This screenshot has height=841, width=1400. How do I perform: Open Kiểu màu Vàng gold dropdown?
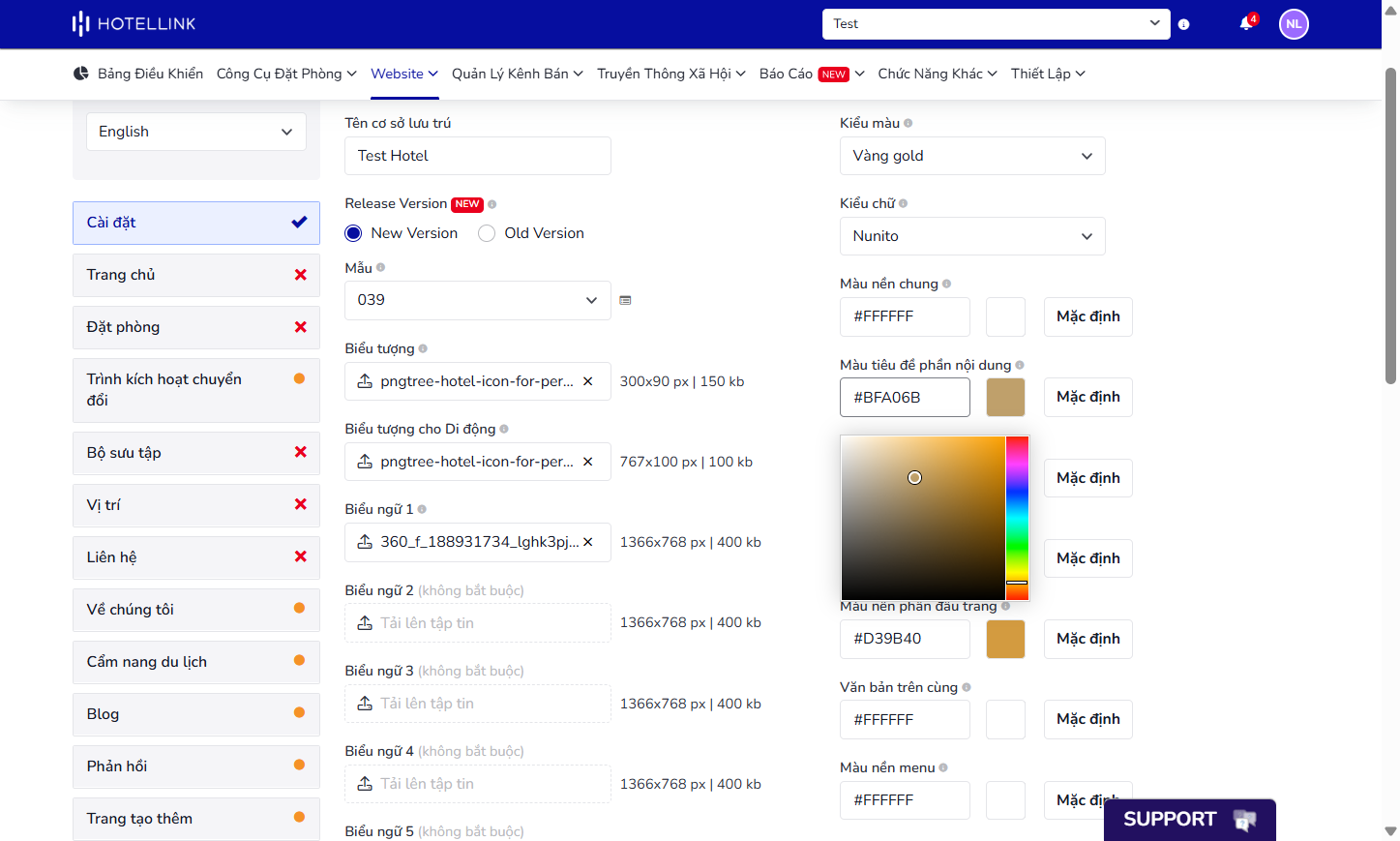[972, 156]
